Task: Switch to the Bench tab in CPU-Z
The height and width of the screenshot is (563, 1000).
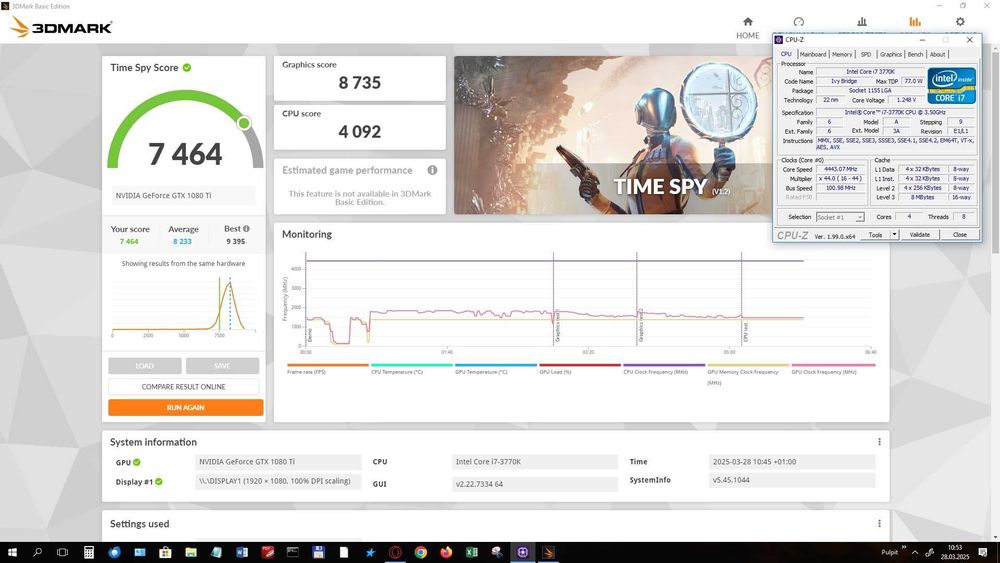Action: 915,54
